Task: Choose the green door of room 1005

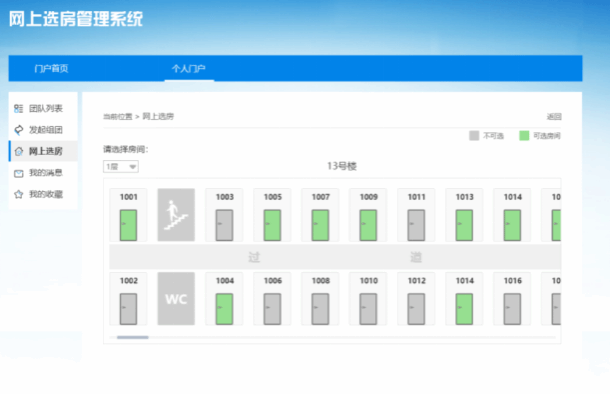Action: click(x=272, y=225)
